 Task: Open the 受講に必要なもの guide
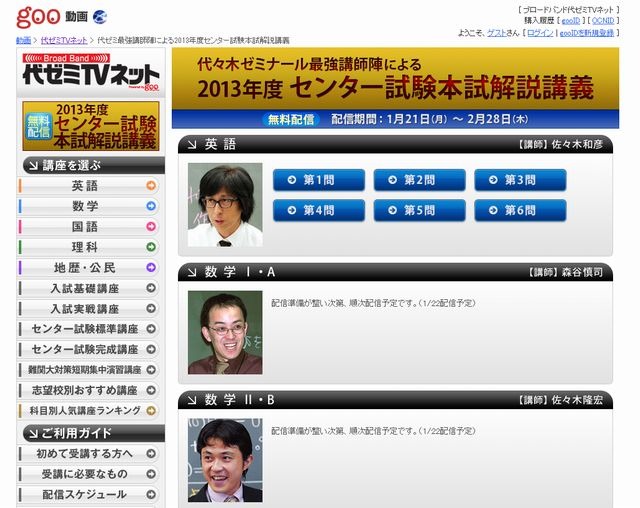[89, 474]
